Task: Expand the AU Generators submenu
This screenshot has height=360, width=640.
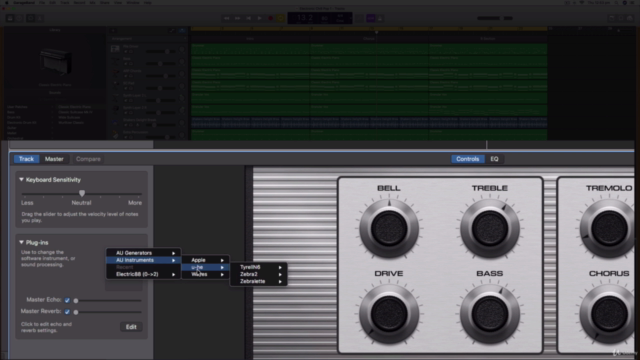Action: [x=143, y=253]
